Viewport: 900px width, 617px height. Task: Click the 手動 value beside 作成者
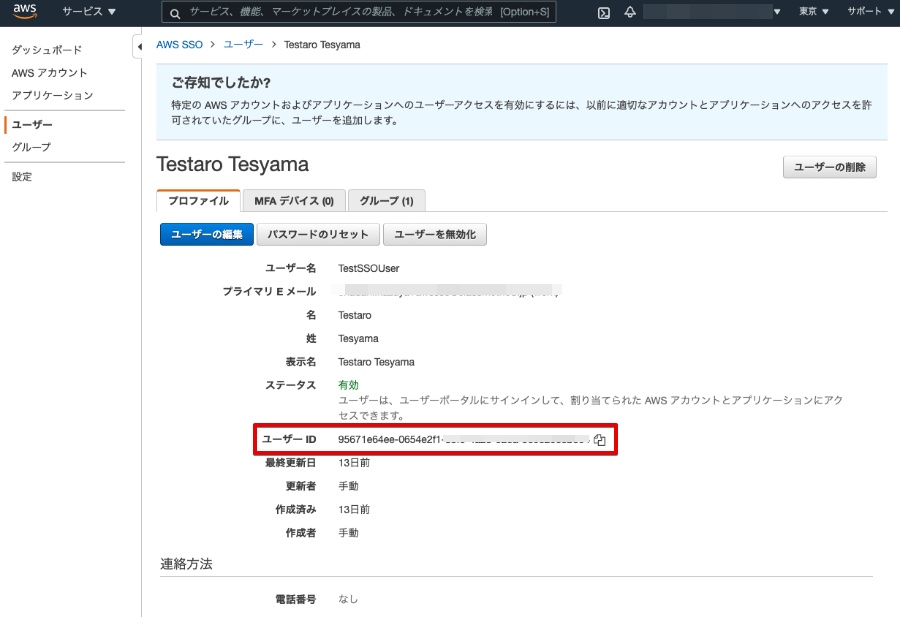pyautogui.click(x=348, y=533)
